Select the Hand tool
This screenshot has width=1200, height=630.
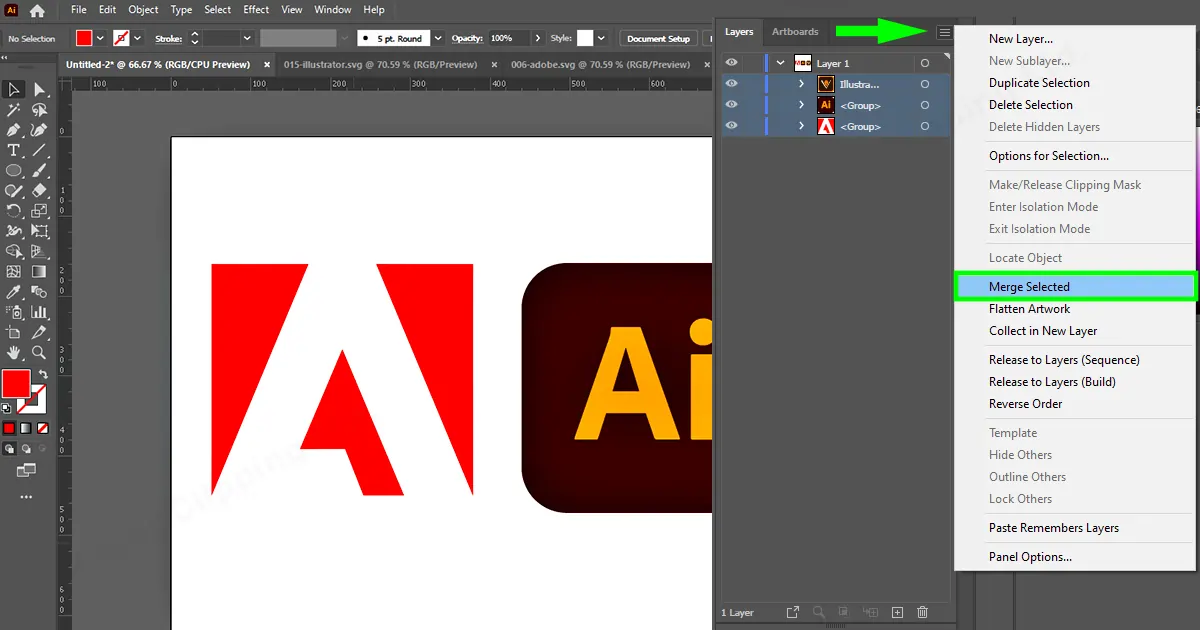pos(14,353)
